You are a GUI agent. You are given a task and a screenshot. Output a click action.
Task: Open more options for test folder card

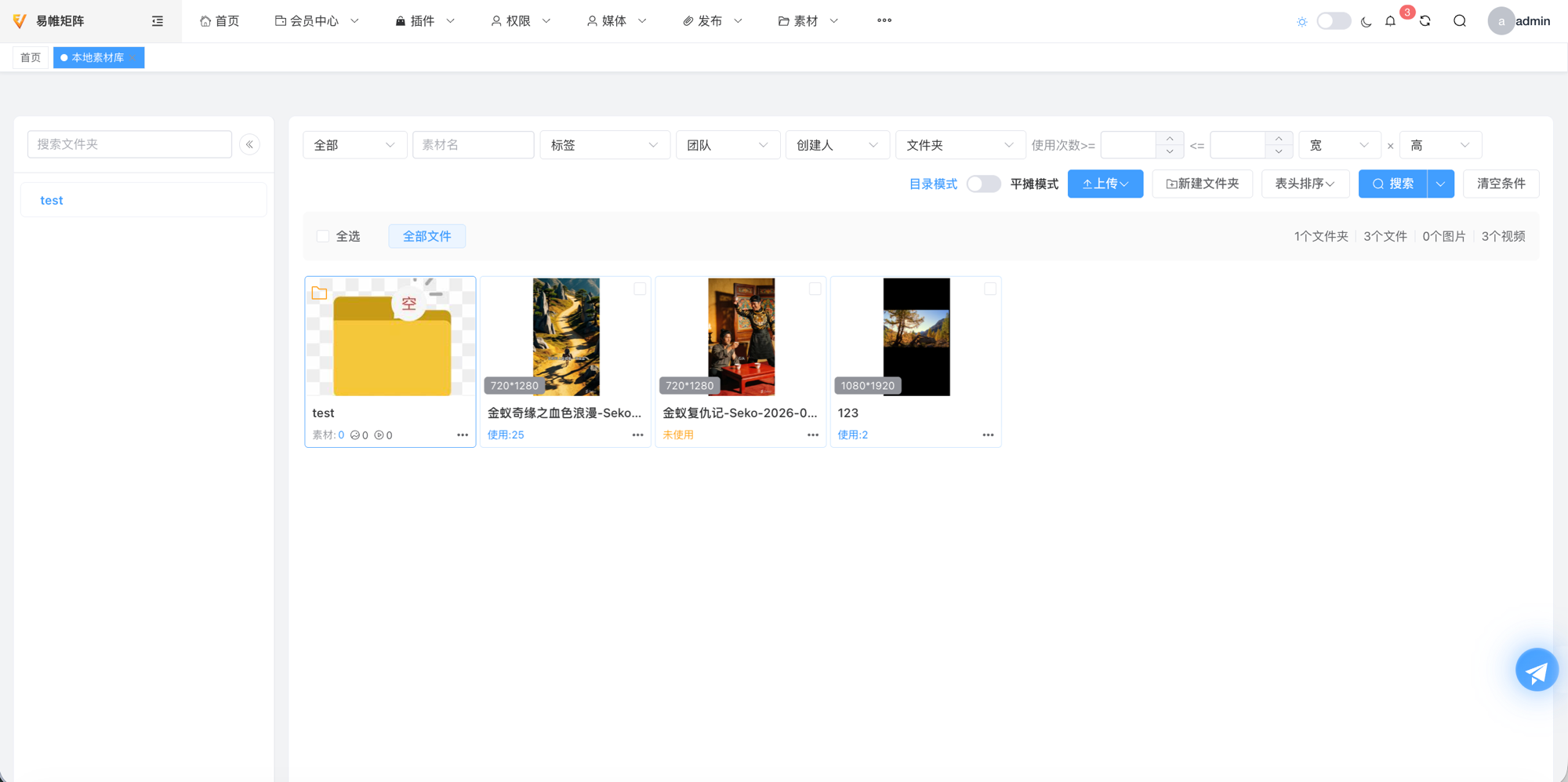(x=463, y=435)
